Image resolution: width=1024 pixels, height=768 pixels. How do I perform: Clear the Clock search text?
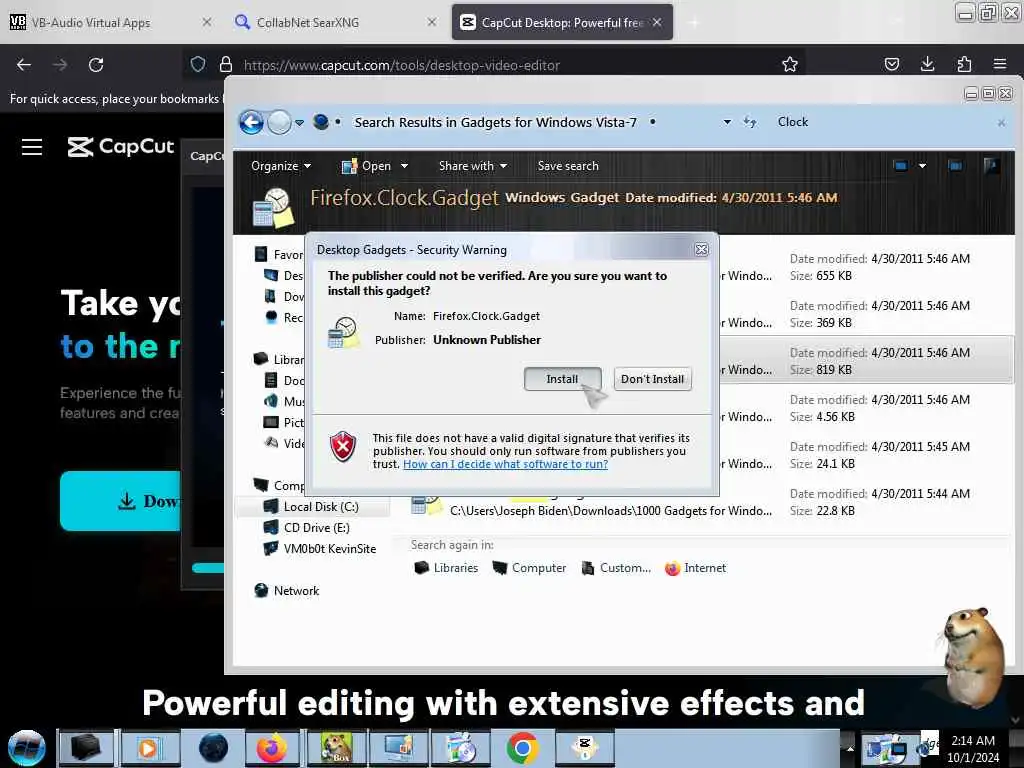tap(1001, 123)
